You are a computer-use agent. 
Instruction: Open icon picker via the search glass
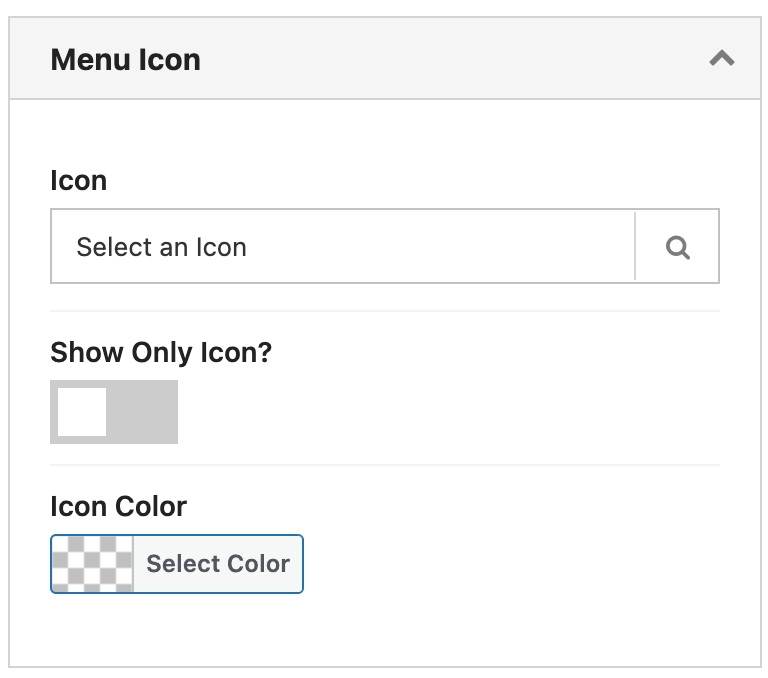[677, 246]
